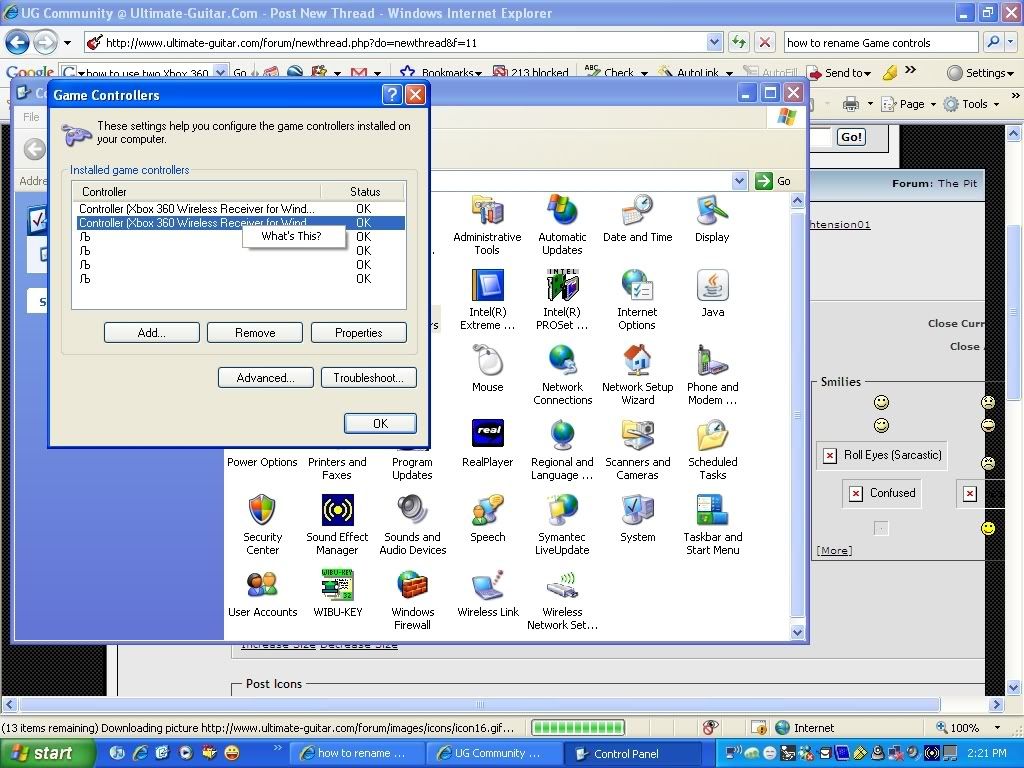Switch to Control Panel taskbar button
The height and width of the screenshot is (768, 1024).
point(632,753)
